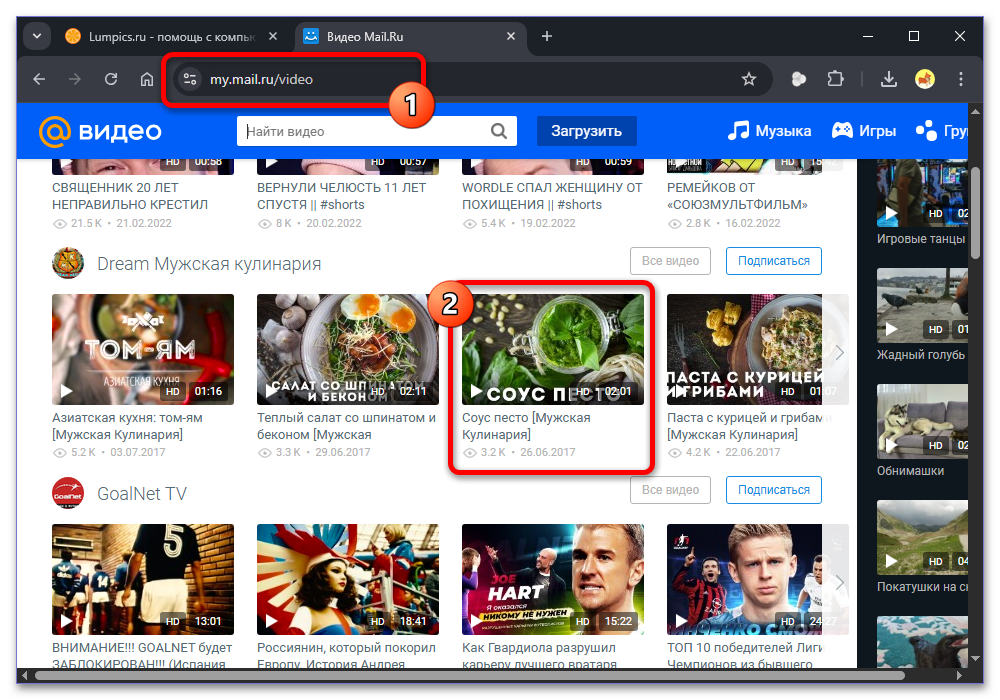Click the scroll-down arrow of the vertical scrollbar

click(975, 659)
